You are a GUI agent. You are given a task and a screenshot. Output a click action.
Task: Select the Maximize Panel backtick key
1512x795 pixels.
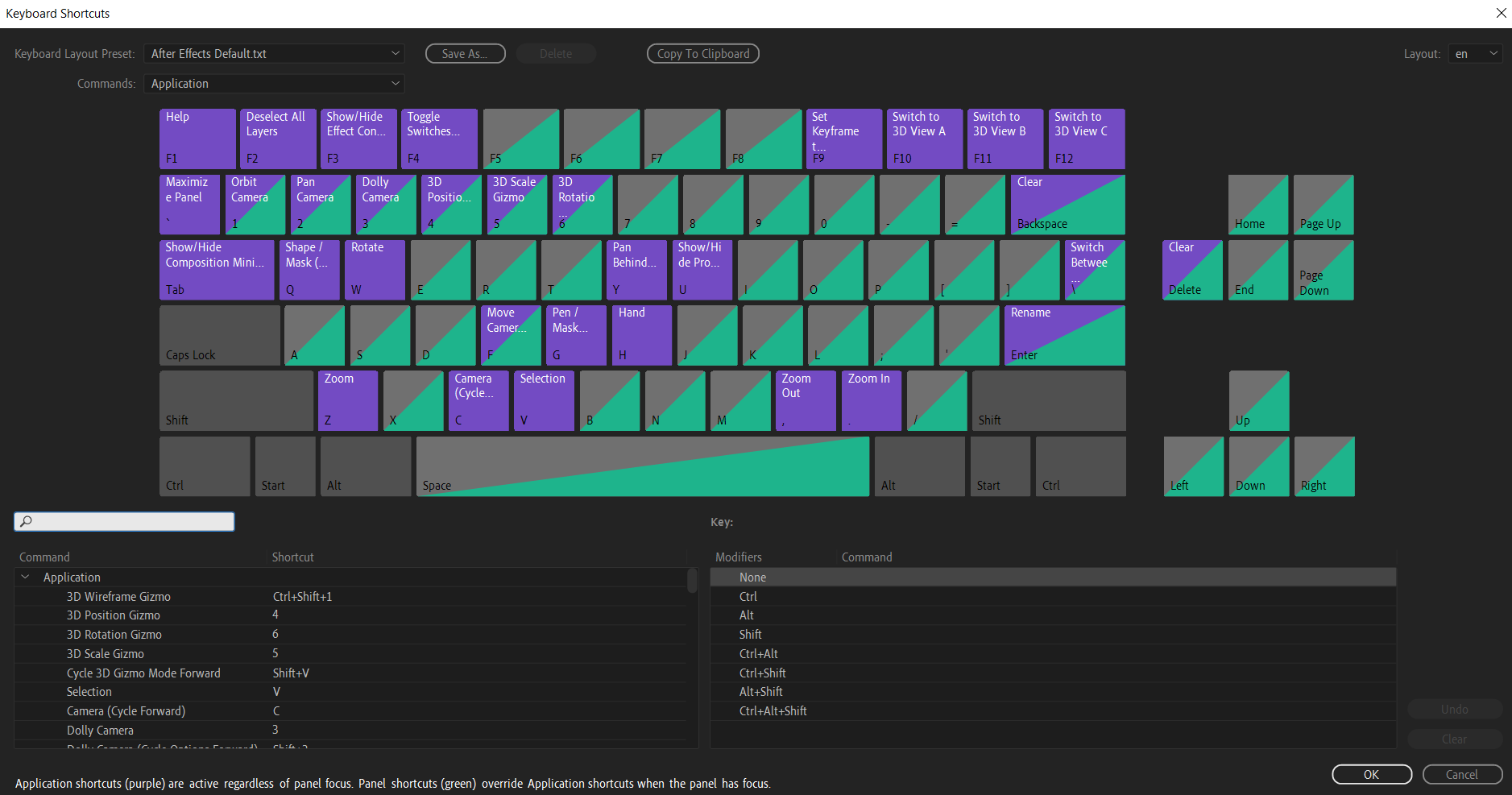tap(189, 205)
